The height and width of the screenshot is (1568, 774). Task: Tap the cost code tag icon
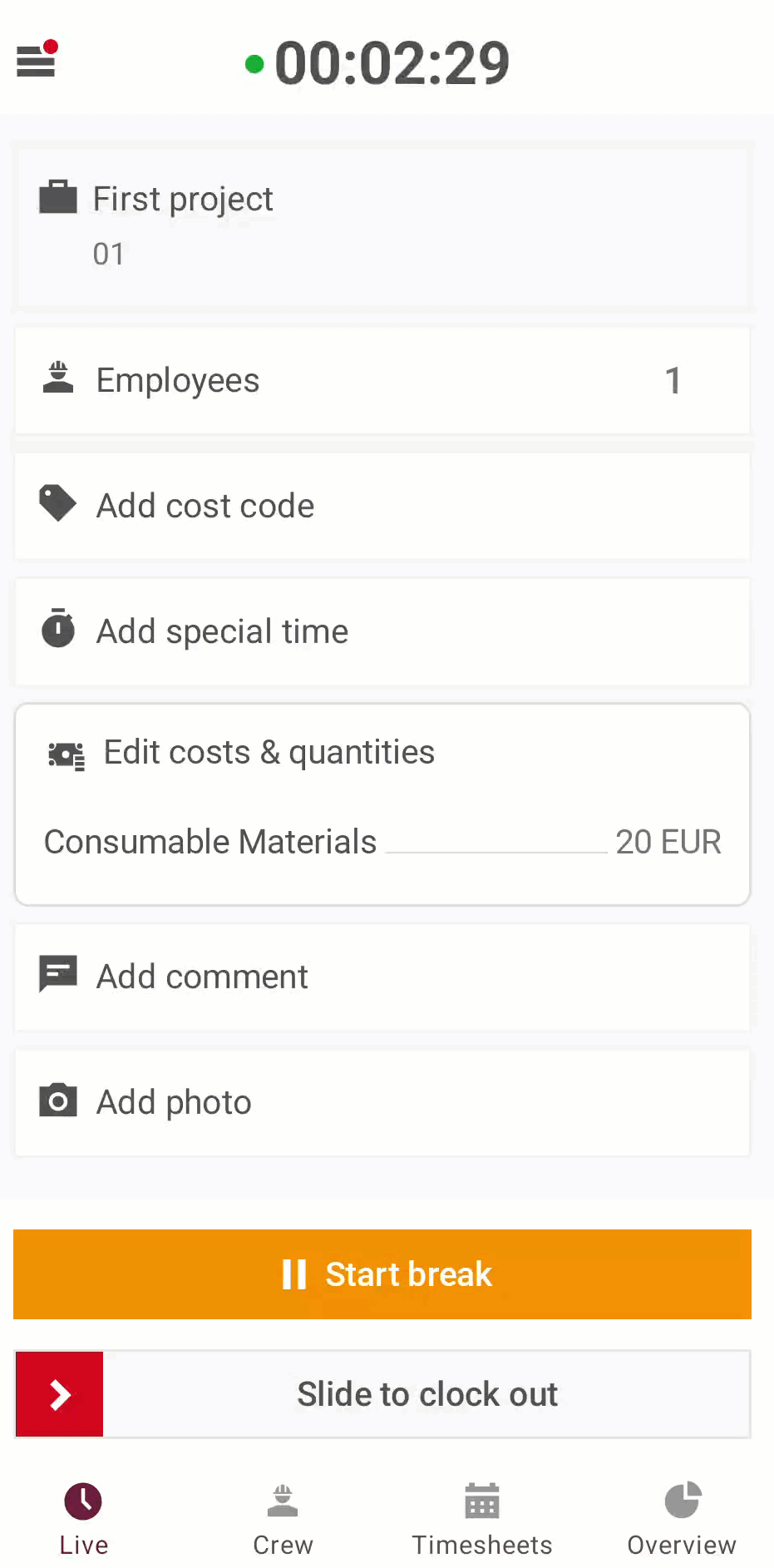click(x=58, y=504)
